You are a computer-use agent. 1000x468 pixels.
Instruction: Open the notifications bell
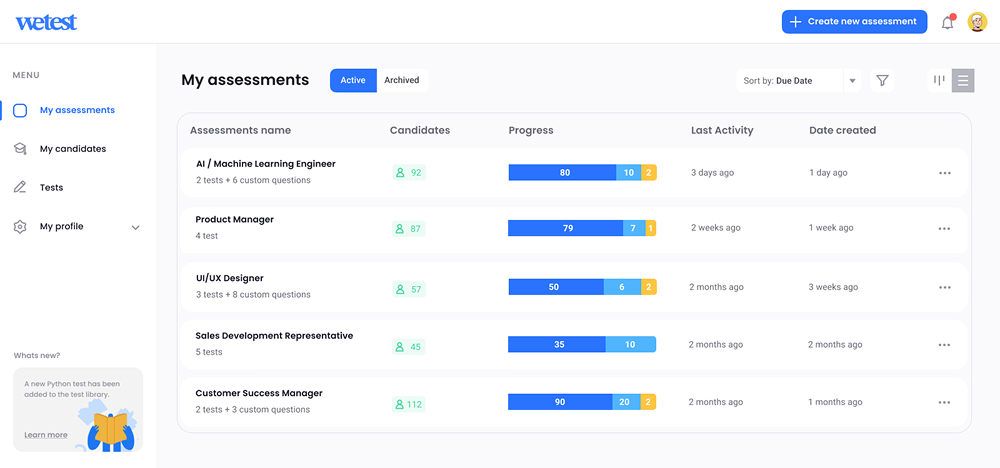tap(948, 22)
